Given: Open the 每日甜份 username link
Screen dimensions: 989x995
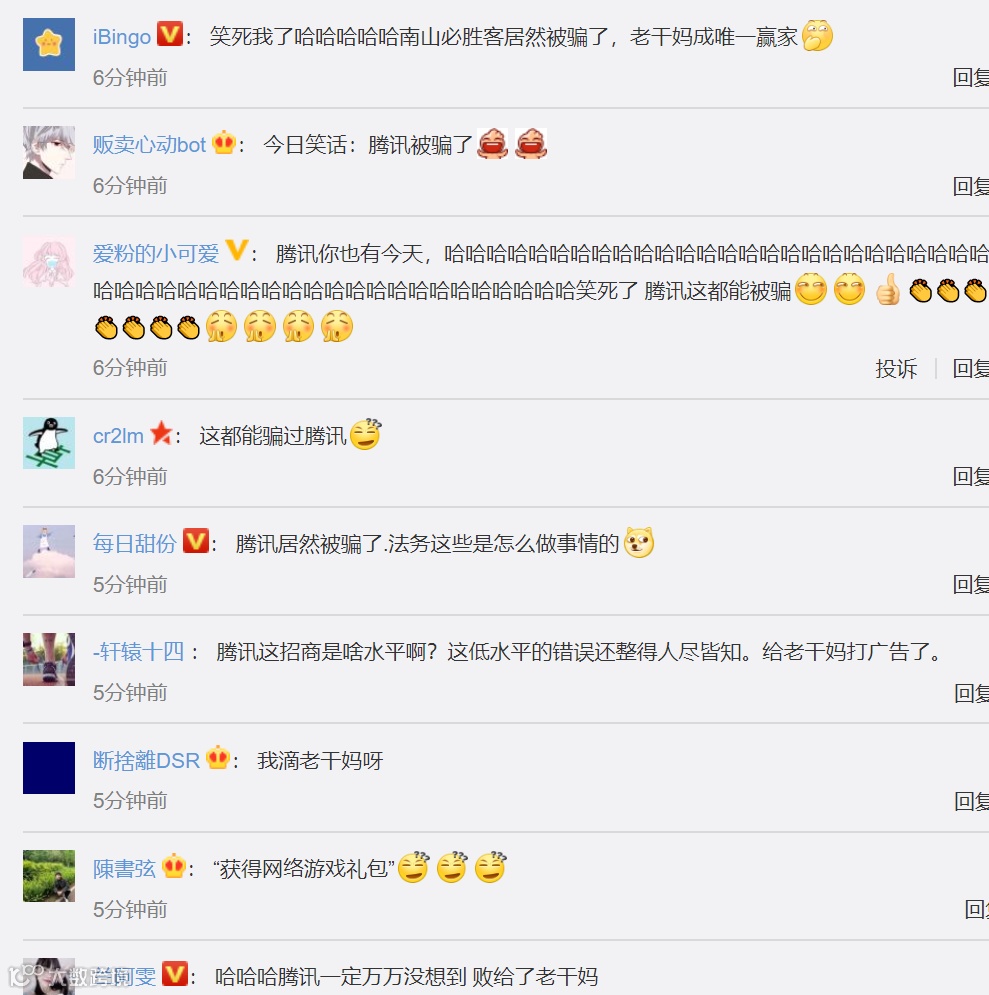Looking at the screenshot, I should coord(134,544).
